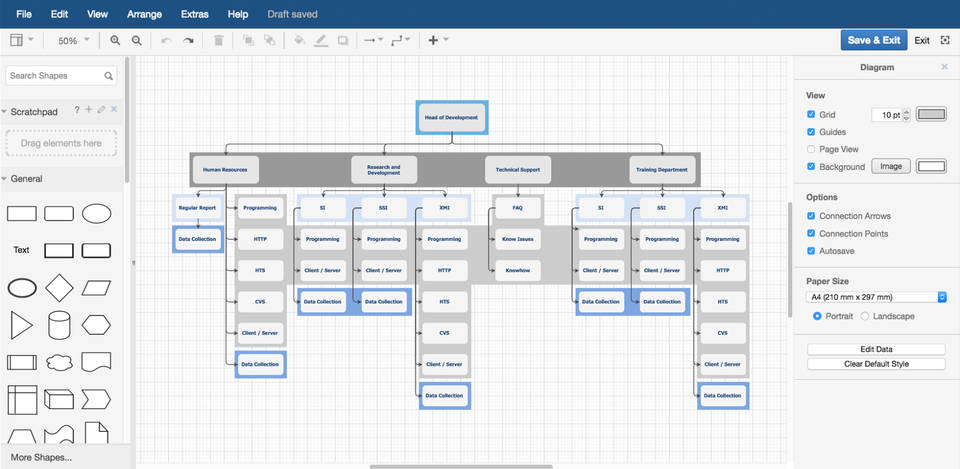The width and height of the screenshot is (960, 469).
Task: Click the Zoom In magnifier icon
Action: coord(115,41)
